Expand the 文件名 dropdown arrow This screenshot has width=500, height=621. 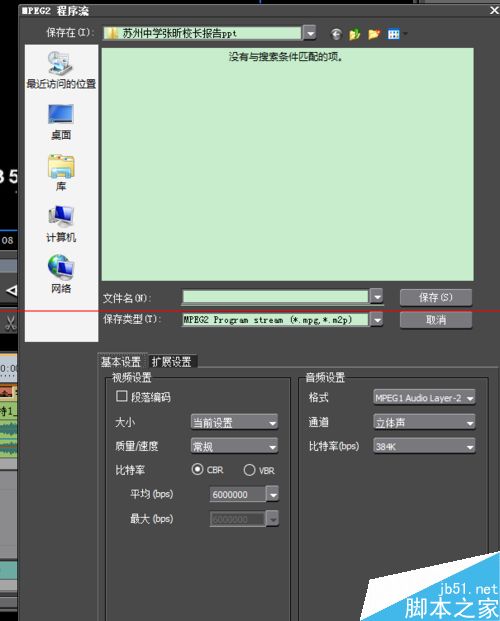377,296
